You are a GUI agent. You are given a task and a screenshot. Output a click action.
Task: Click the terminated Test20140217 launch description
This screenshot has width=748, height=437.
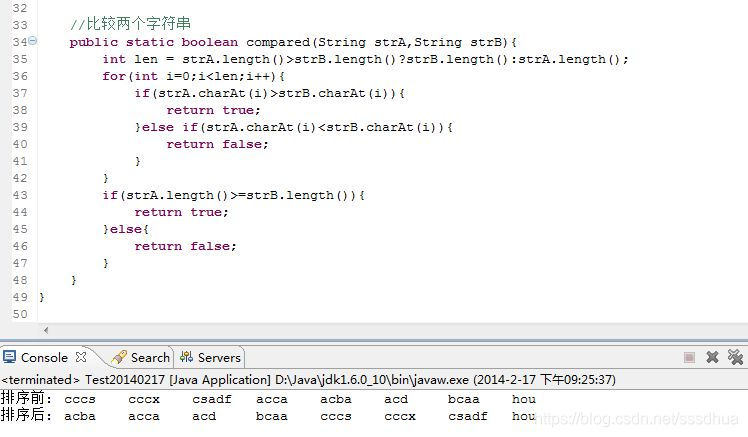tap(308, 380)
